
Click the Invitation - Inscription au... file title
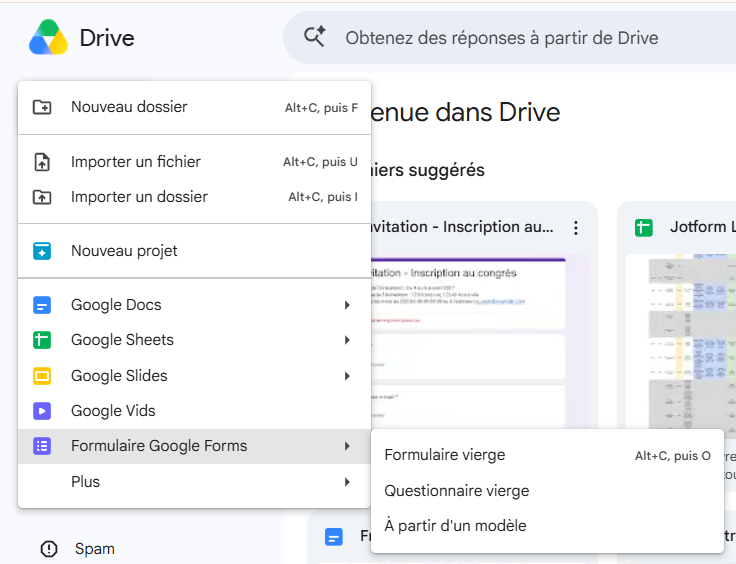(x=462, y=227)
